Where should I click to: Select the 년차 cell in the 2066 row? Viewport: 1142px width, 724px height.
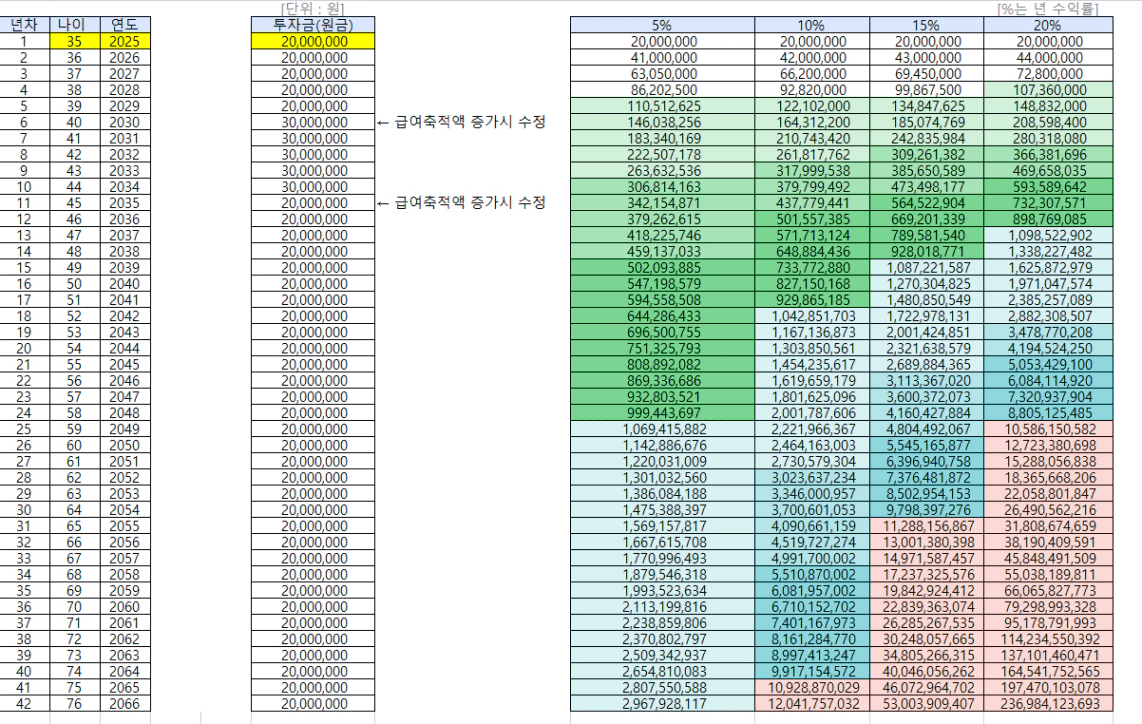pos(24,704)
